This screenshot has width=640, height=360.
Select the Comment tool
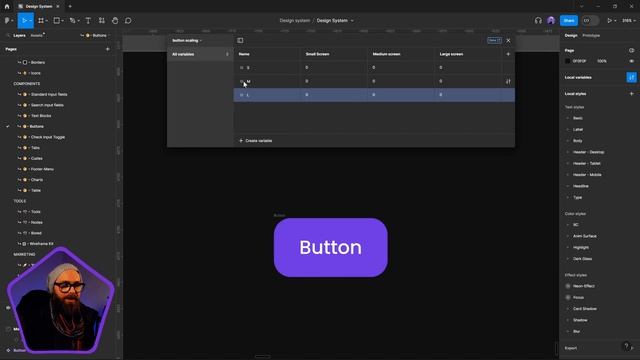(x=128, y=20)
